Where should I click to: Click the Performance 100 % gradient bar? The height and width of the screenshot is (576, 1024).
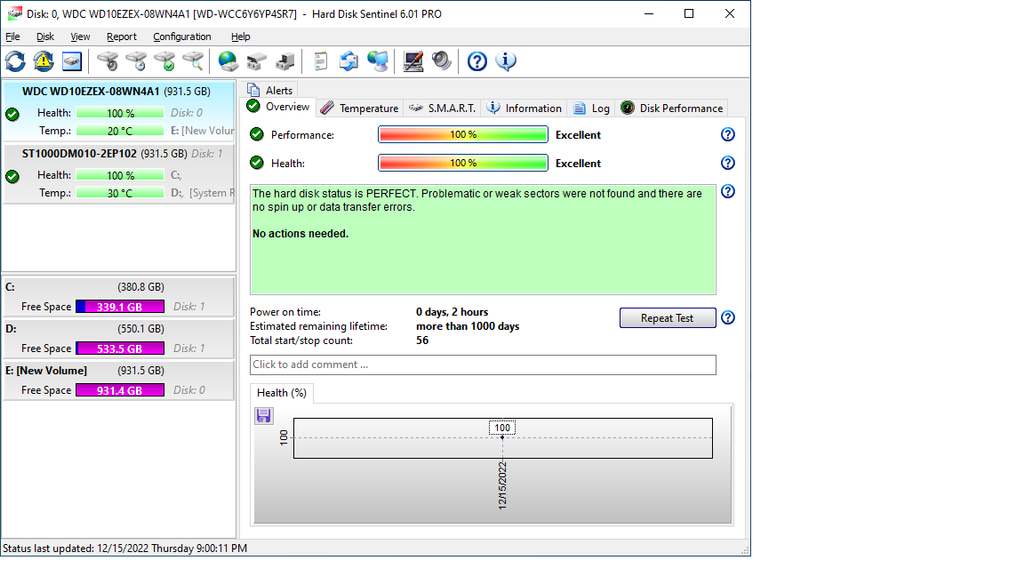click(463, 135)
